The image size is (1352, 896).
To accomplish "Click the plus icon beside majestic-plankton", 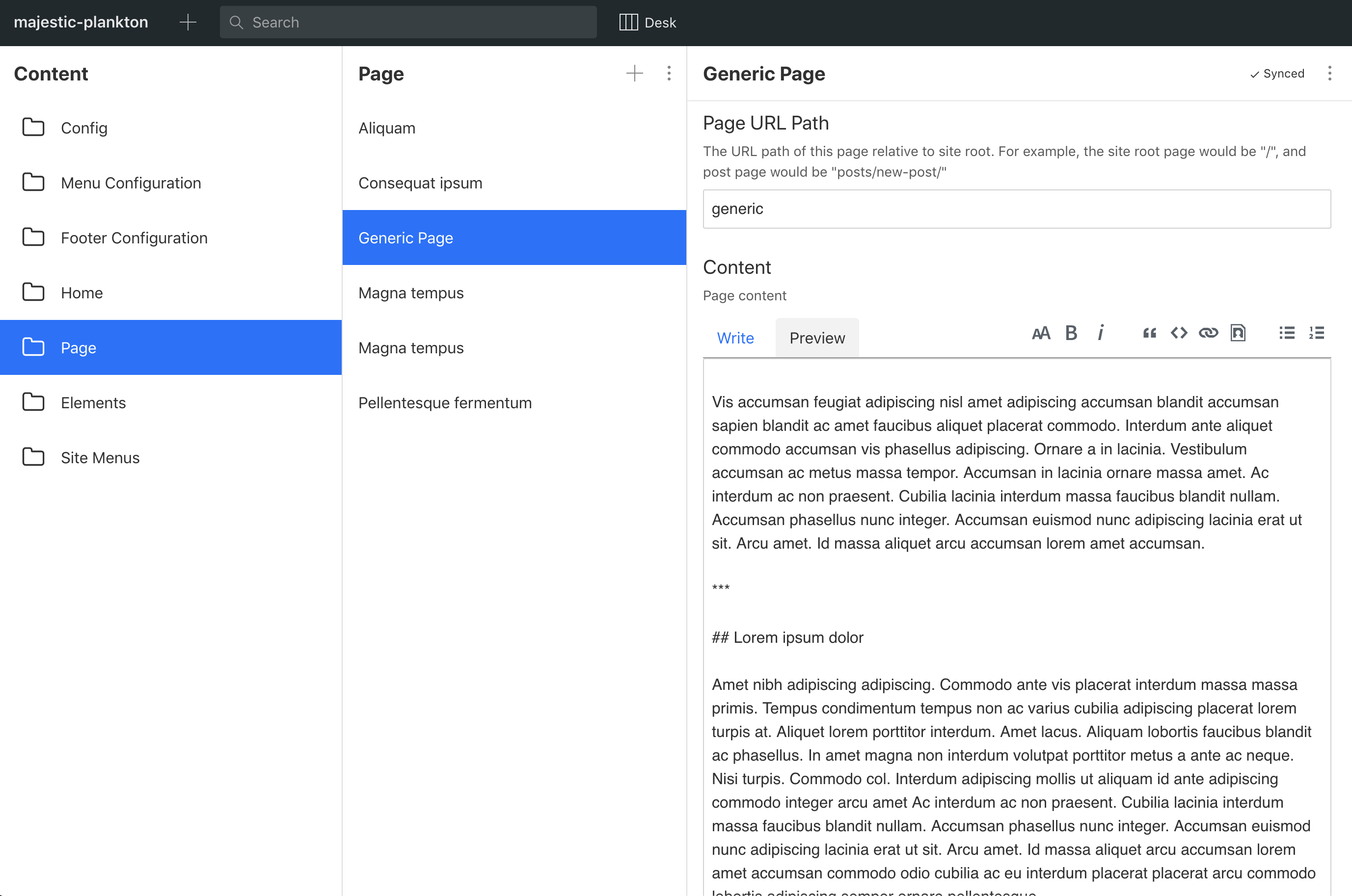I will click(188, 22).
